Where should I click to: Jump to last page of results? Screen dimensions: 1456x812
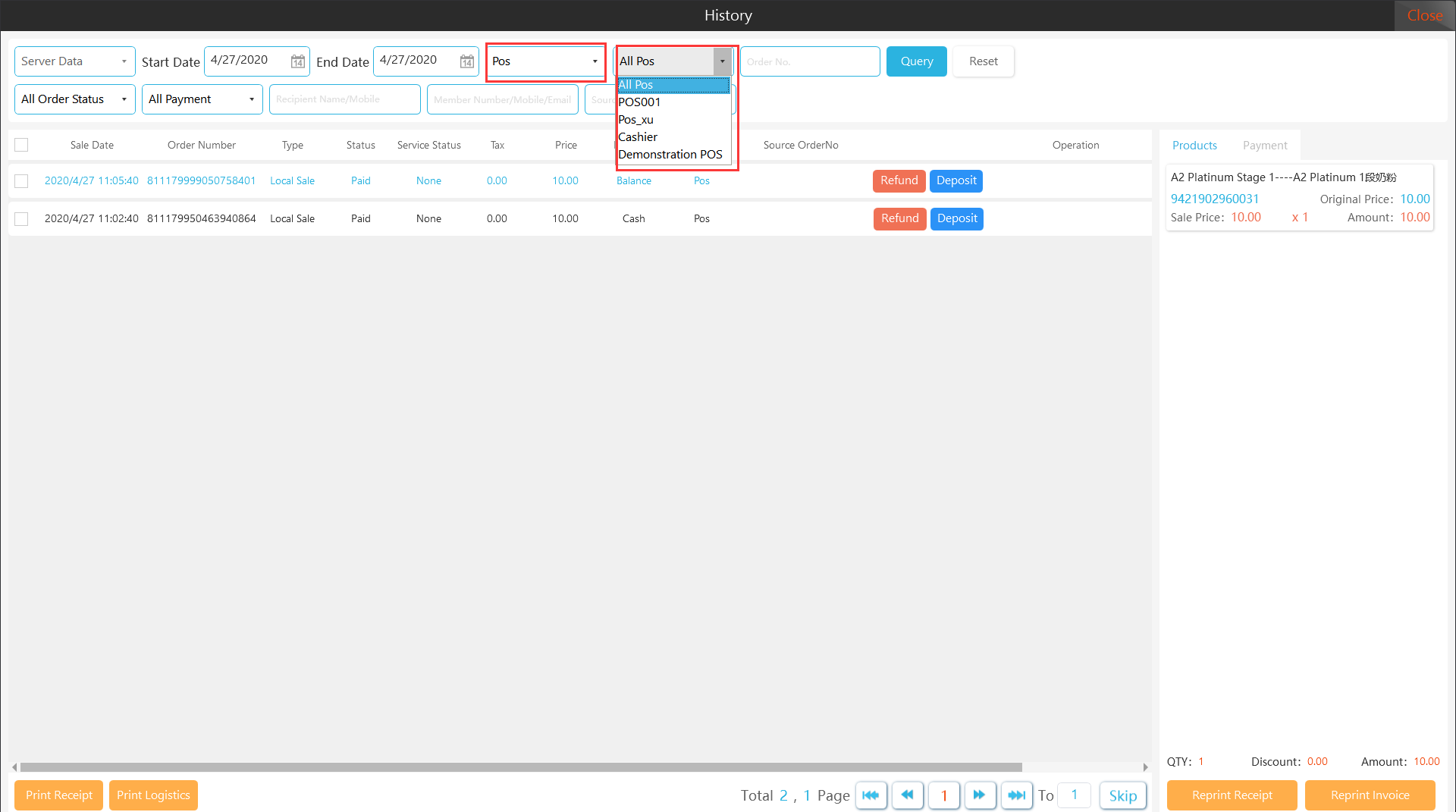tap(1016, 795)
